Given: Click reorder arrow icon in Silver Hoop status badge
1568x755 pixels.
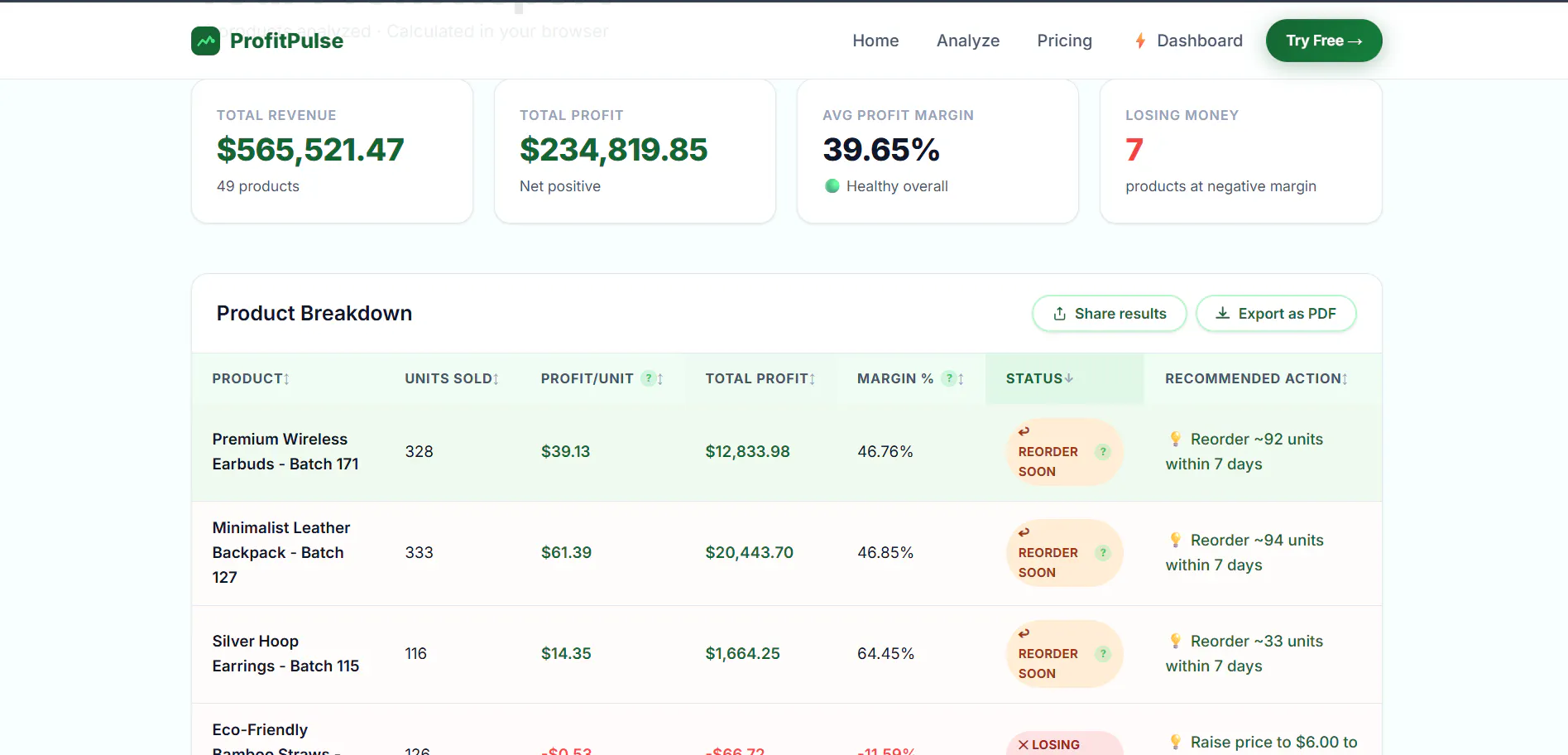Looking at the screenshot, I should (x=1024, y=633).
